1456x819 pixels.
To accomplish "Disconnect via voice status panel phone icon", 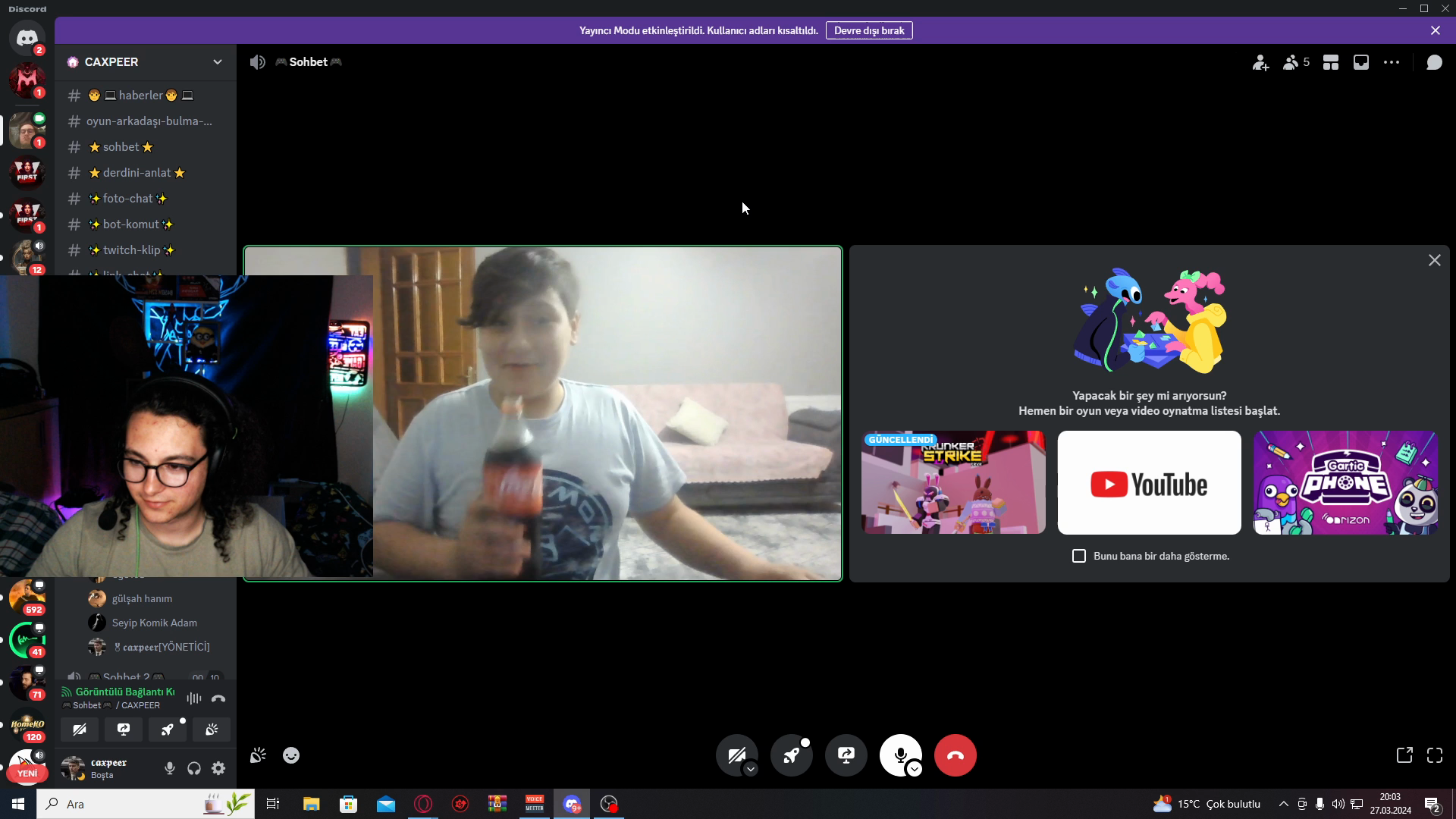I will [x=218, y=698].
